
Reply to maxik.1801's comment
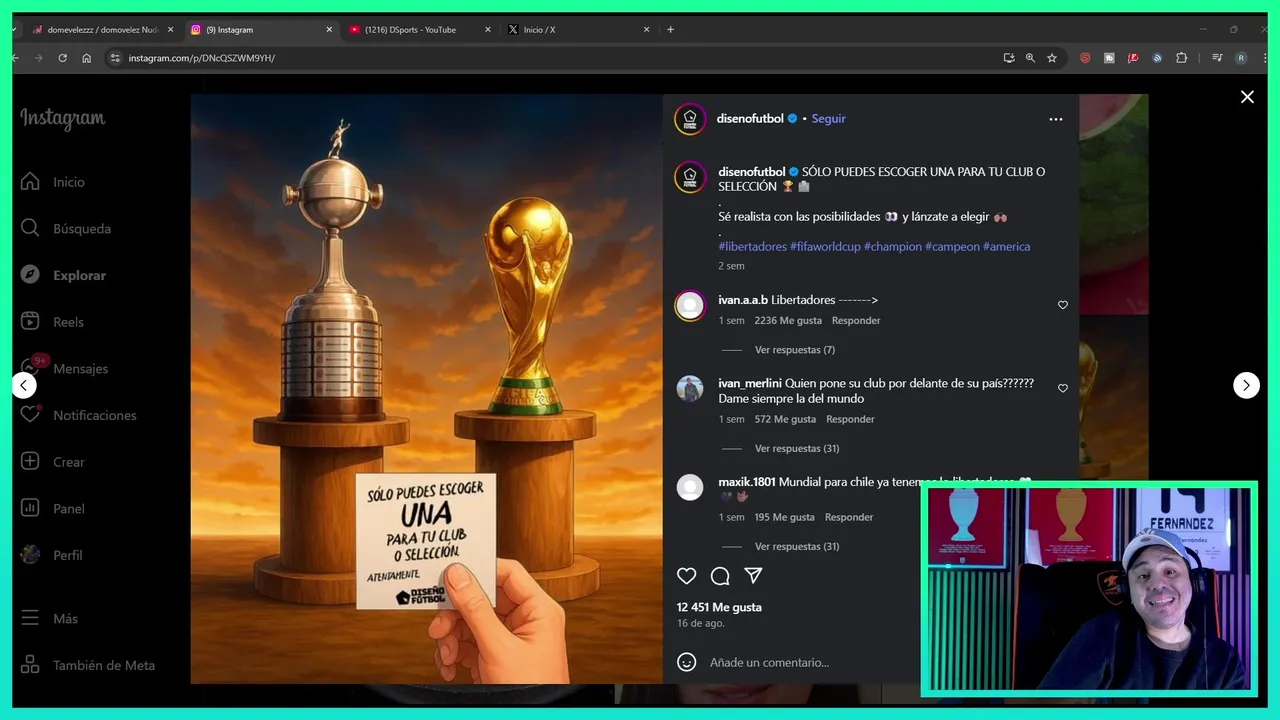coord(849,518)
